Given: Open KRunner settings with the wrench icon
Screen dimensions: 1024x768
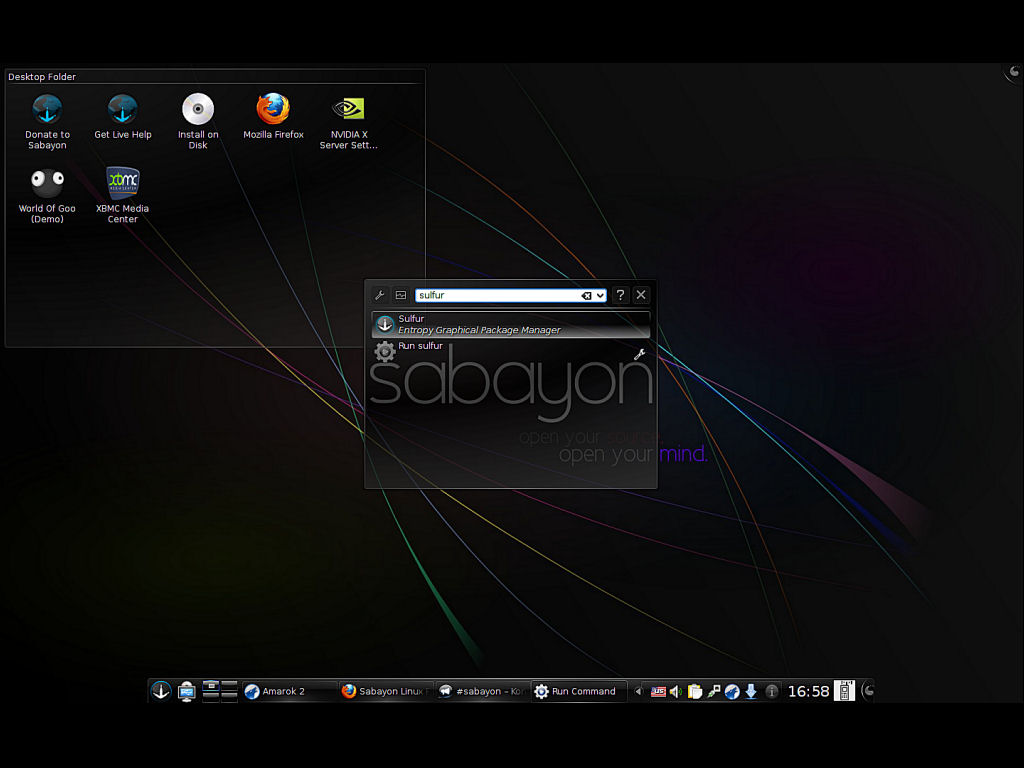Looking at the screenshot, I should 379,295.
